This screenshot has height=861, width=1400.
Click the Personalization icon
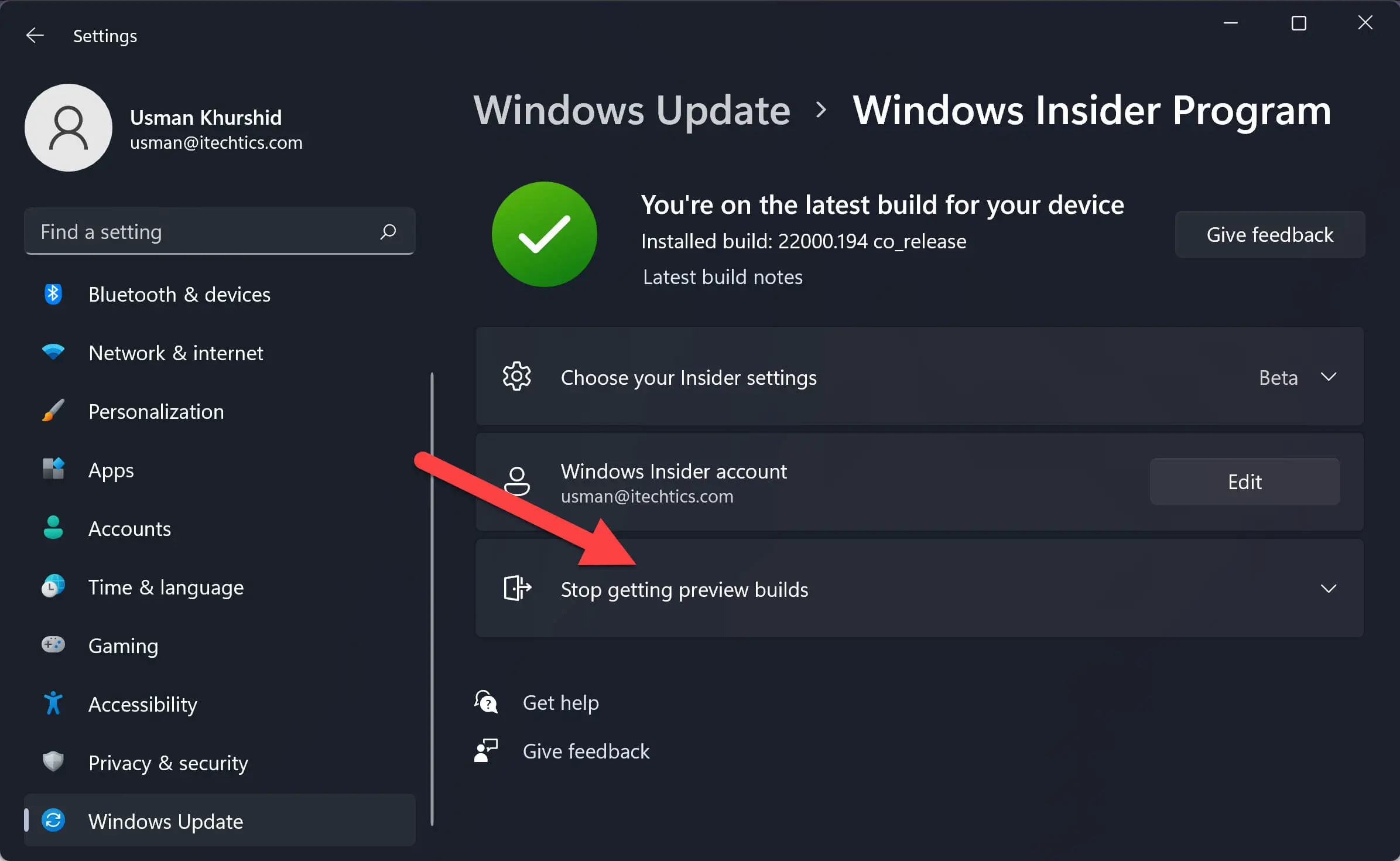(51, 411)
